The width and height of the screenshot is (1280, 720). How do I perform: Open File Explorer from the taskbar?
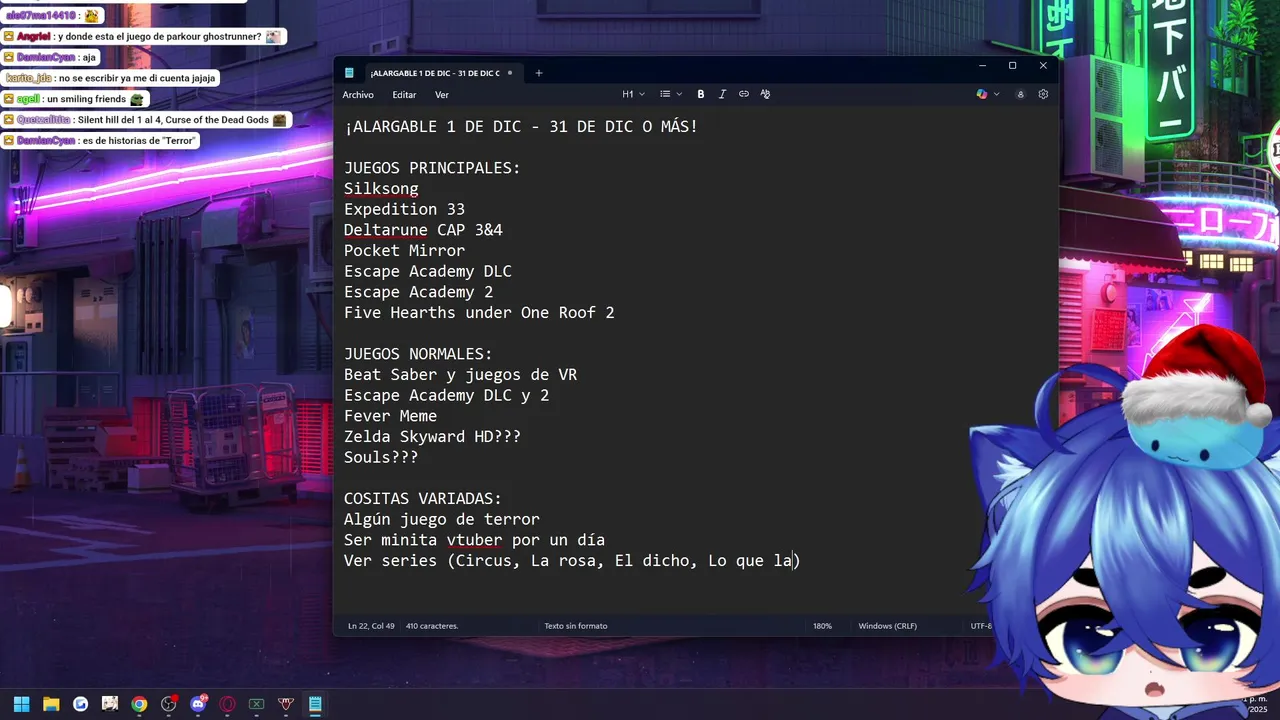click(51, 704)
